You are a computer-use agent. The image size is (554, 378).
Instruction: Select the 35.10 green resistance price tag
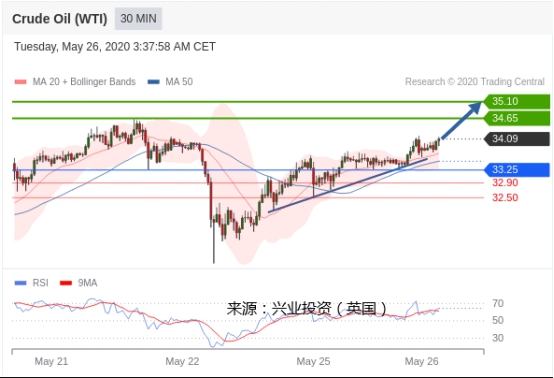pyautogui.click(x=517, y=101)
